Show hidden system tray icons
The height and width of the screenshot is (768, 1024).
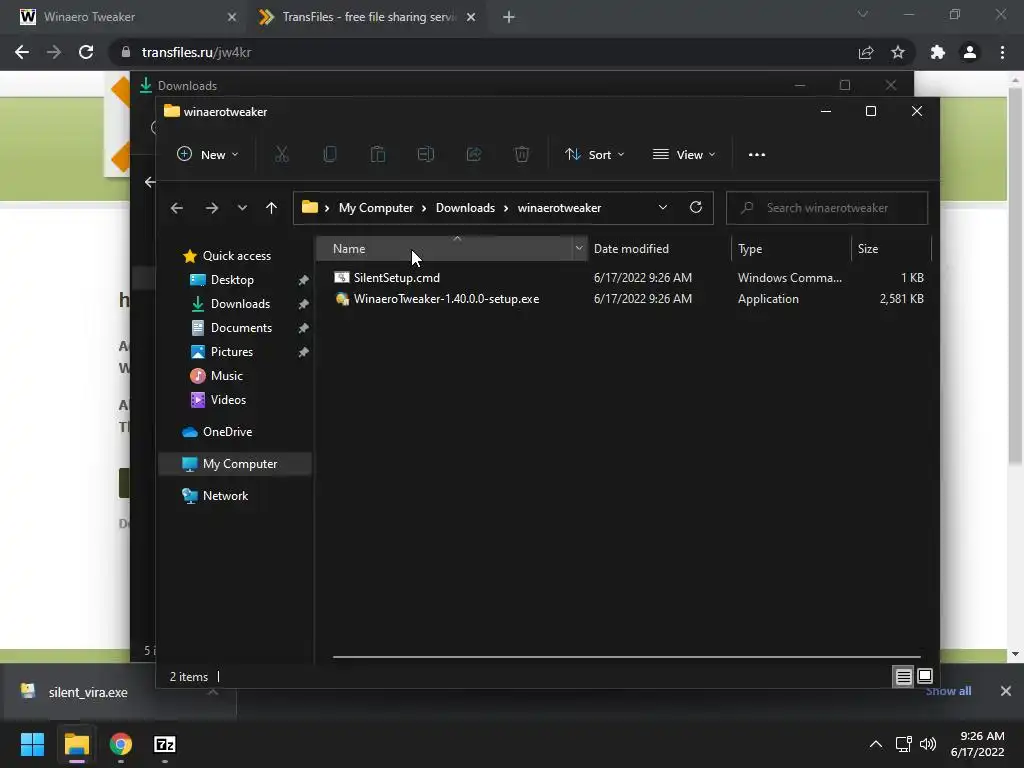click(876, 744)
